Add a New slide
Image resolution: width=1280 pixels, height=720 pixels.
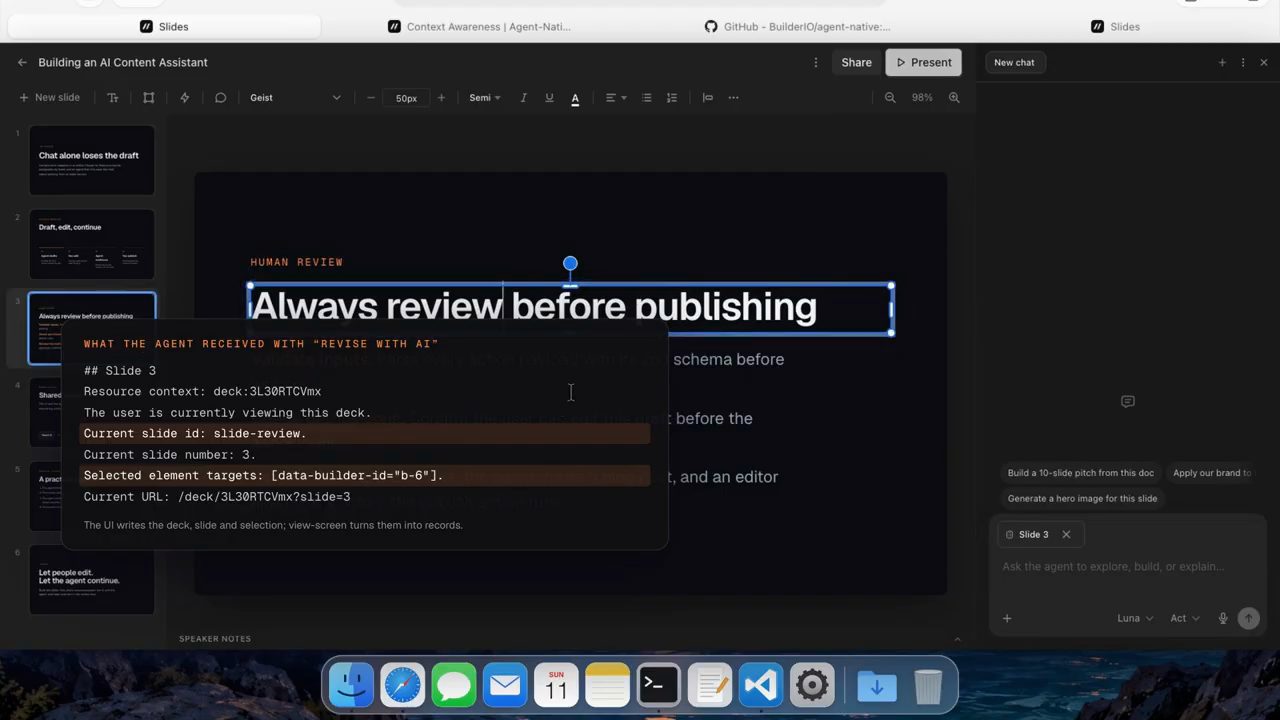tap(49, 98)
